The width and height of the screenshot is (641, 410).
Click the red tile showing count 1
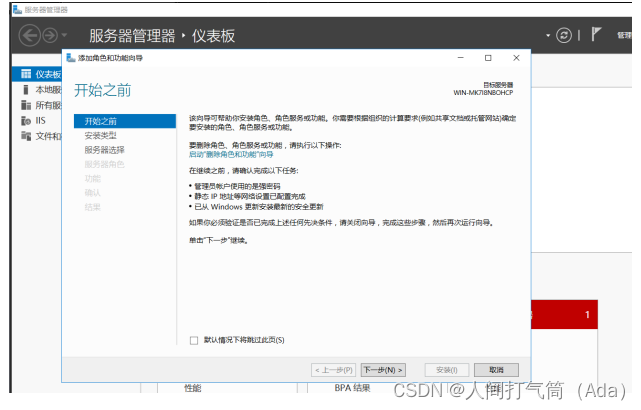[x=565, y=315]
